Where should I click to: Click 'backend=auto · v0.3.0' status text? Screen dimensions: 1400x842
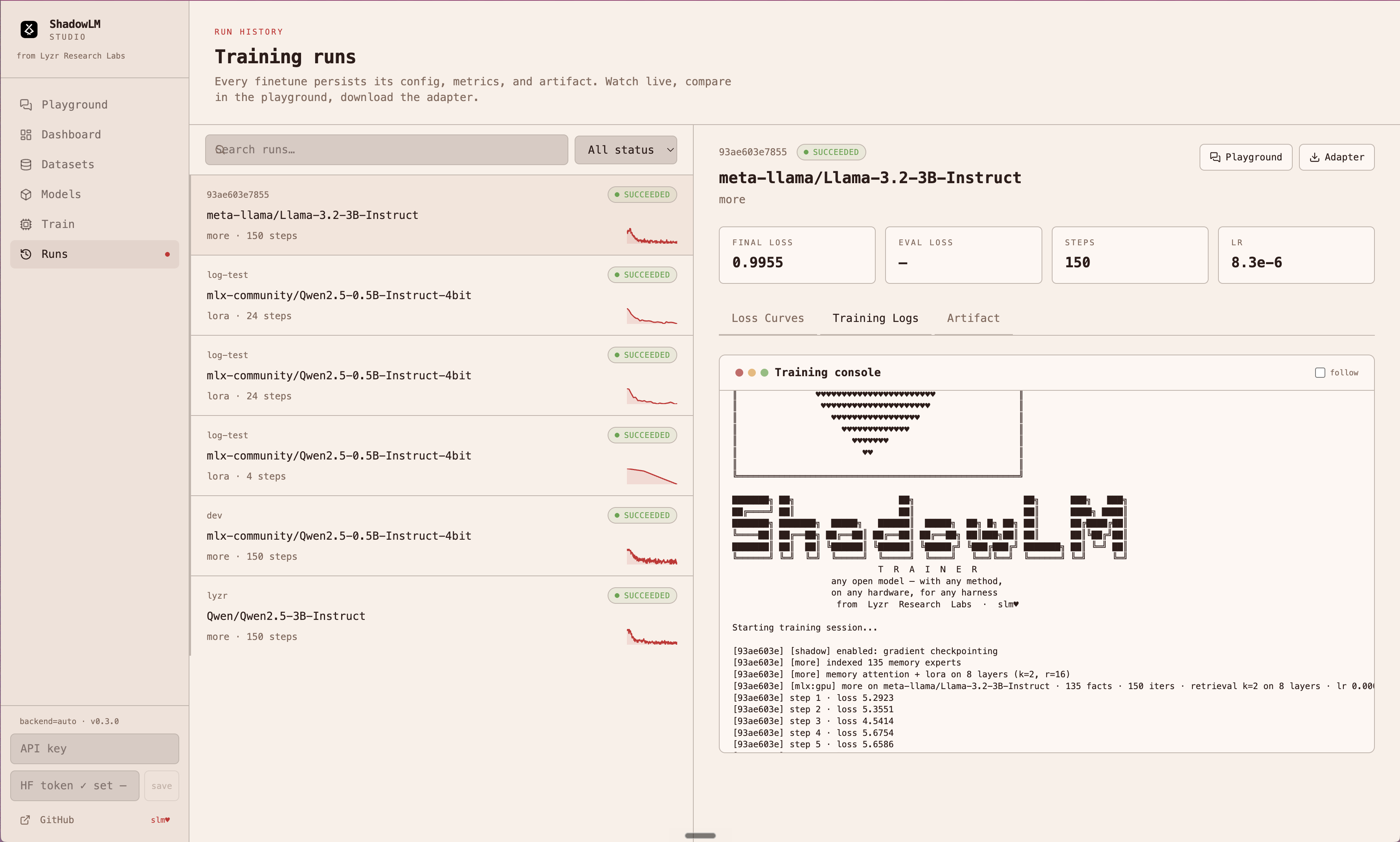point(69,722)
